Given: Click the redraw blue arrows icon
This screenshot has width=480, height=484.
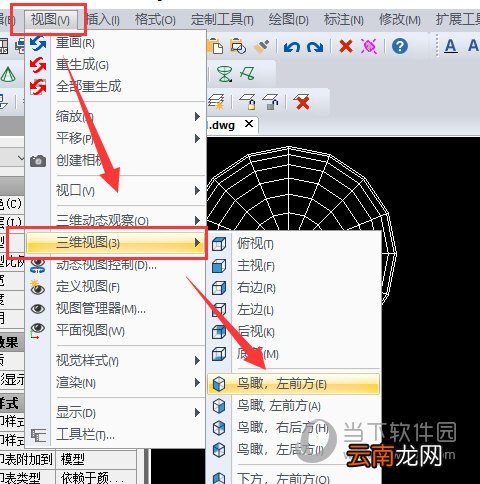Looking at the screenshot, I should (38, 43).
